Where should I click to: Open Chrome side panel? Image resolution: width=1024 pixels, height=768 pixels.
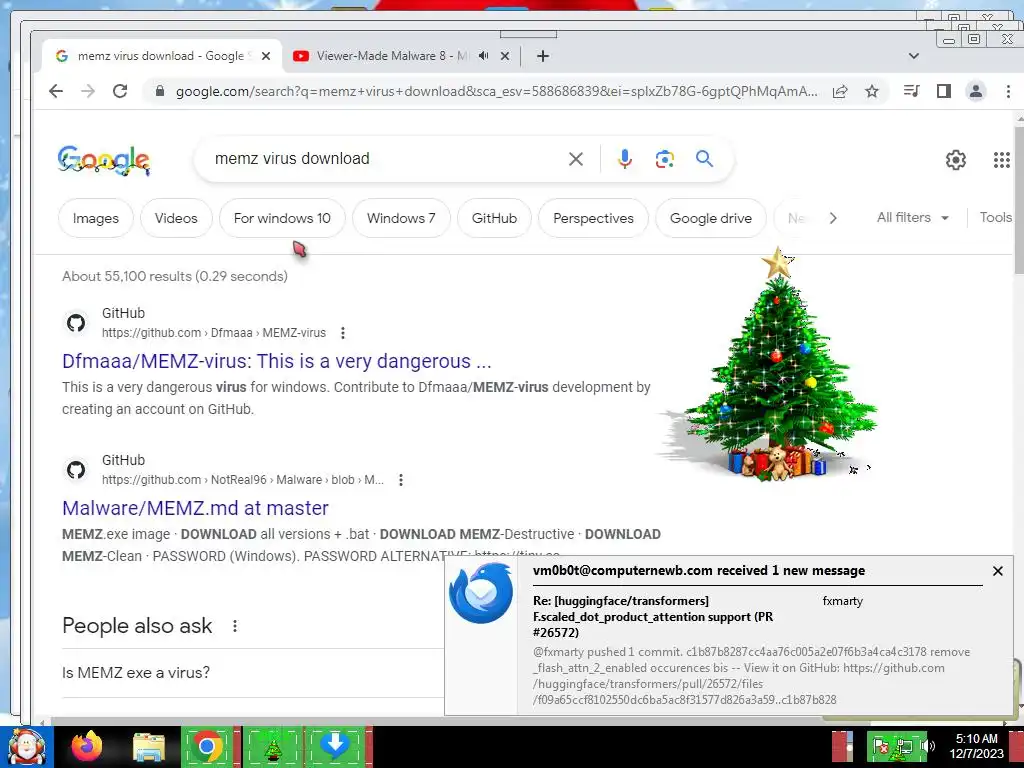944,91
